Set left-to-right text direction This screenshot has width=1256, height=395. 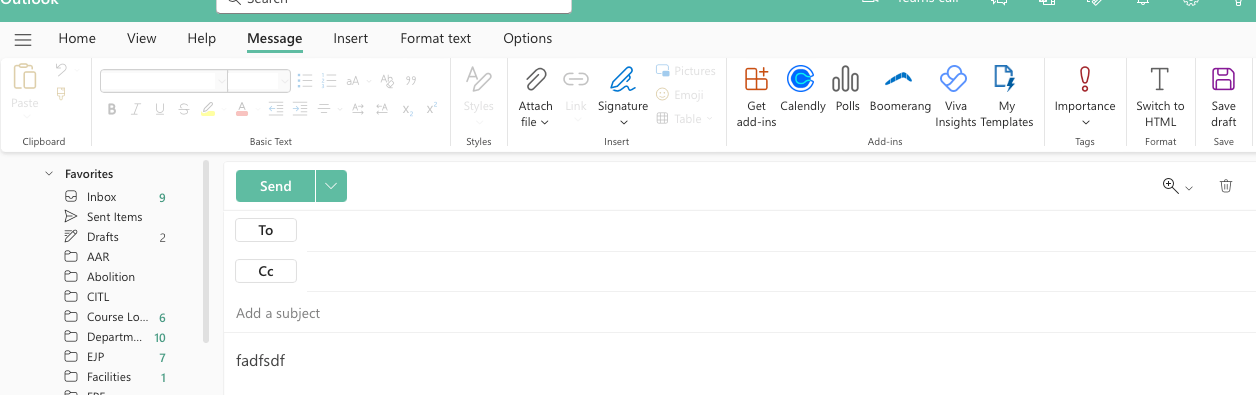357,109
